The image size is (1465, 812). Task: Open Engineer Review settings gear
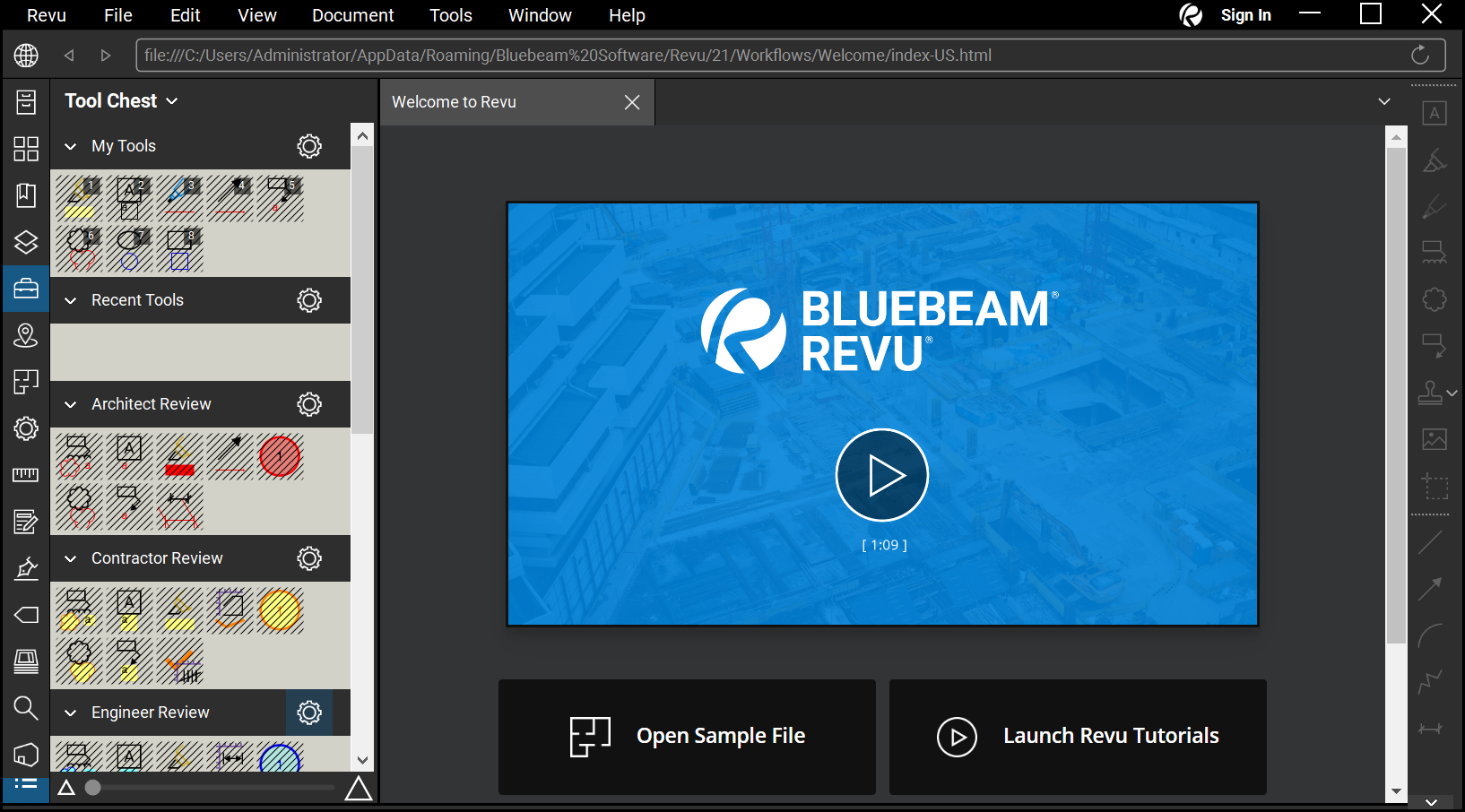[x=309, y=713]
